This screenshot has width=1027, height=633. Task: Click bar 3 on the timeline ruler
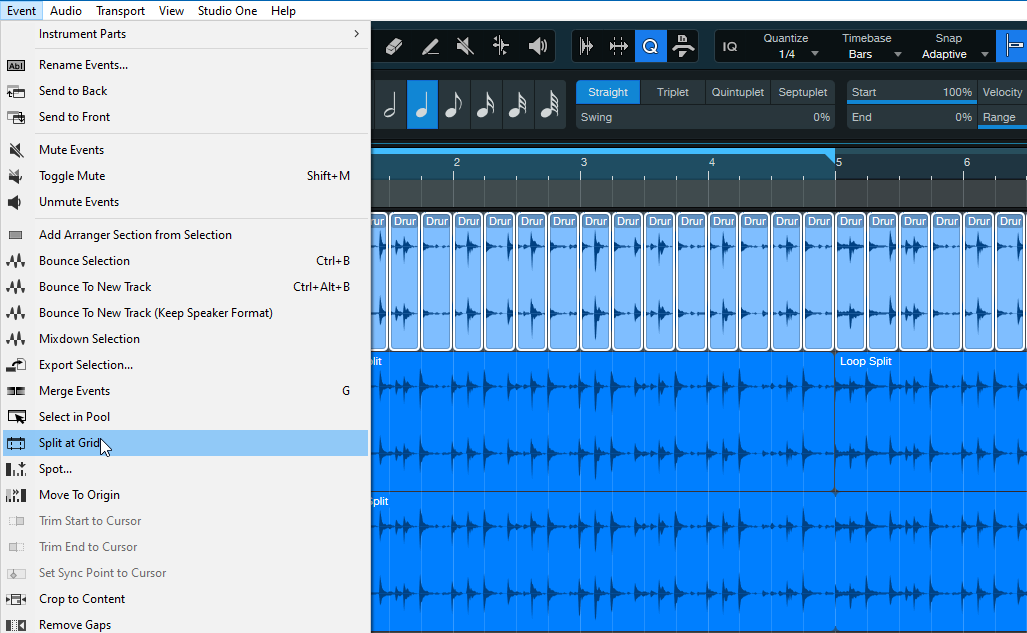point(584,162)
